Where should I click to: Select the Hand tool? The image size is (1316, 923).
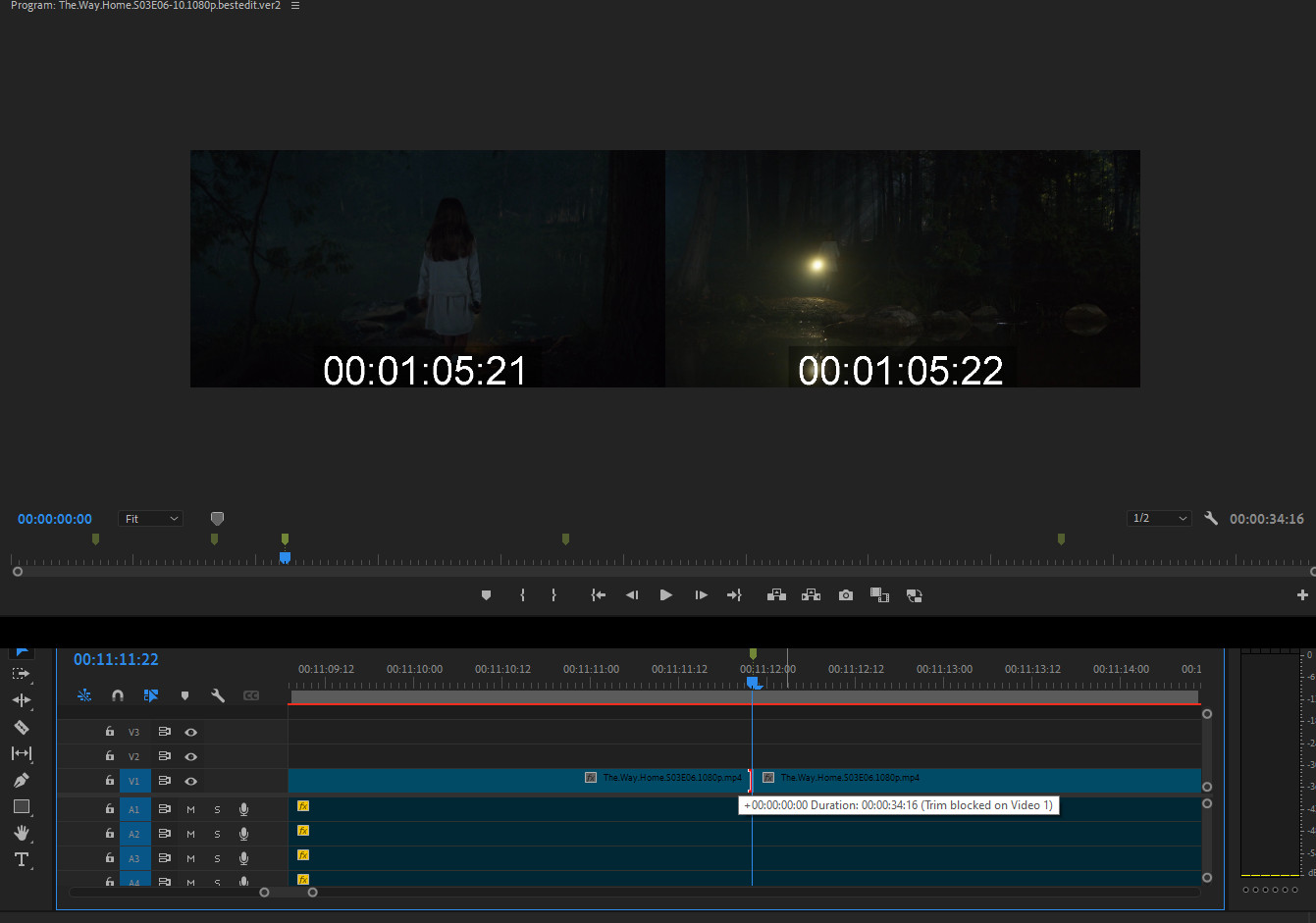coord(21,833)
